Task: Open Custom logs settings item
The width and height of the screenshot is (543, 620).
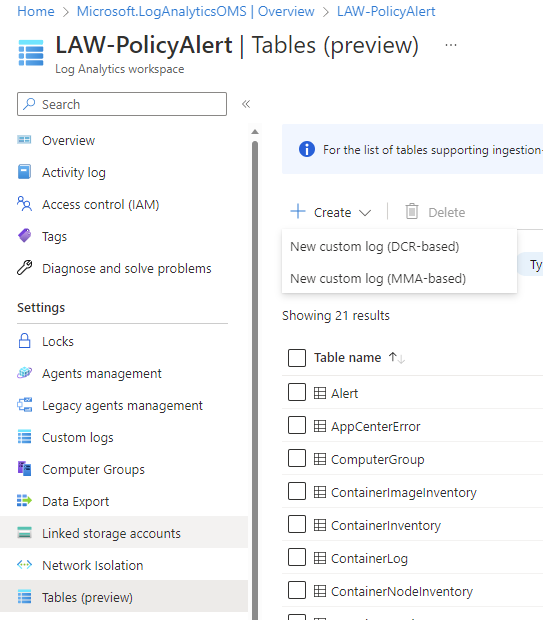Action: click(78, 437)
